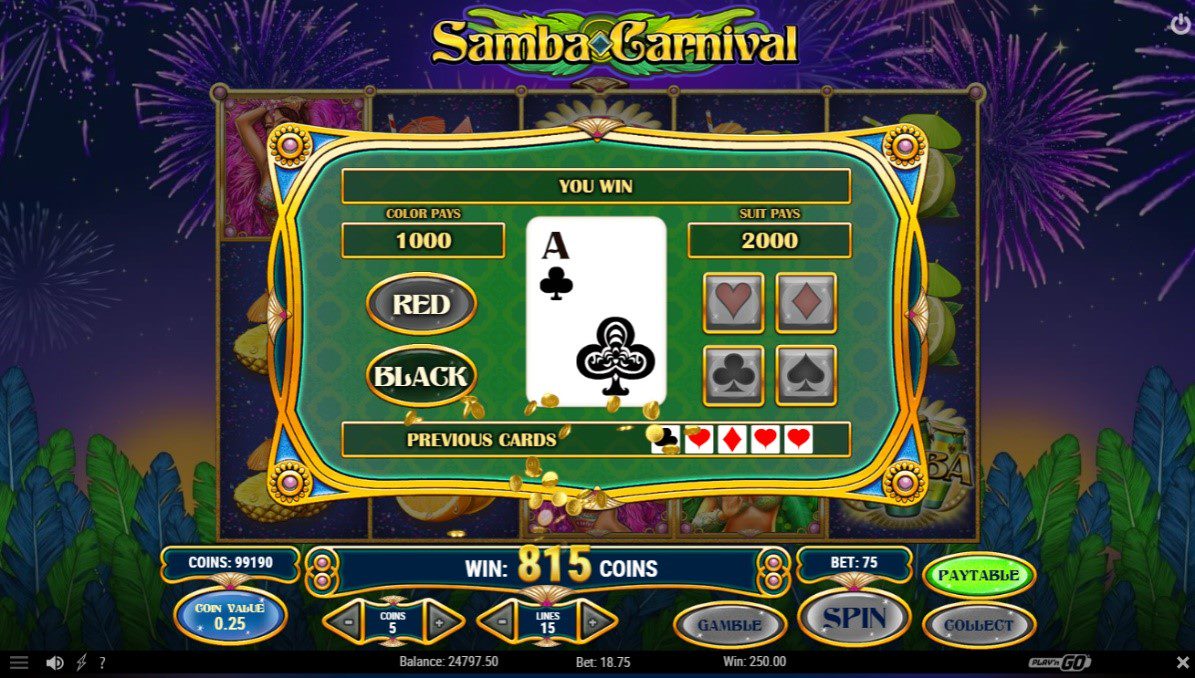Pick the clubs suit icon
Viewport: 1195px width, 678px height.
click(733, 376)
